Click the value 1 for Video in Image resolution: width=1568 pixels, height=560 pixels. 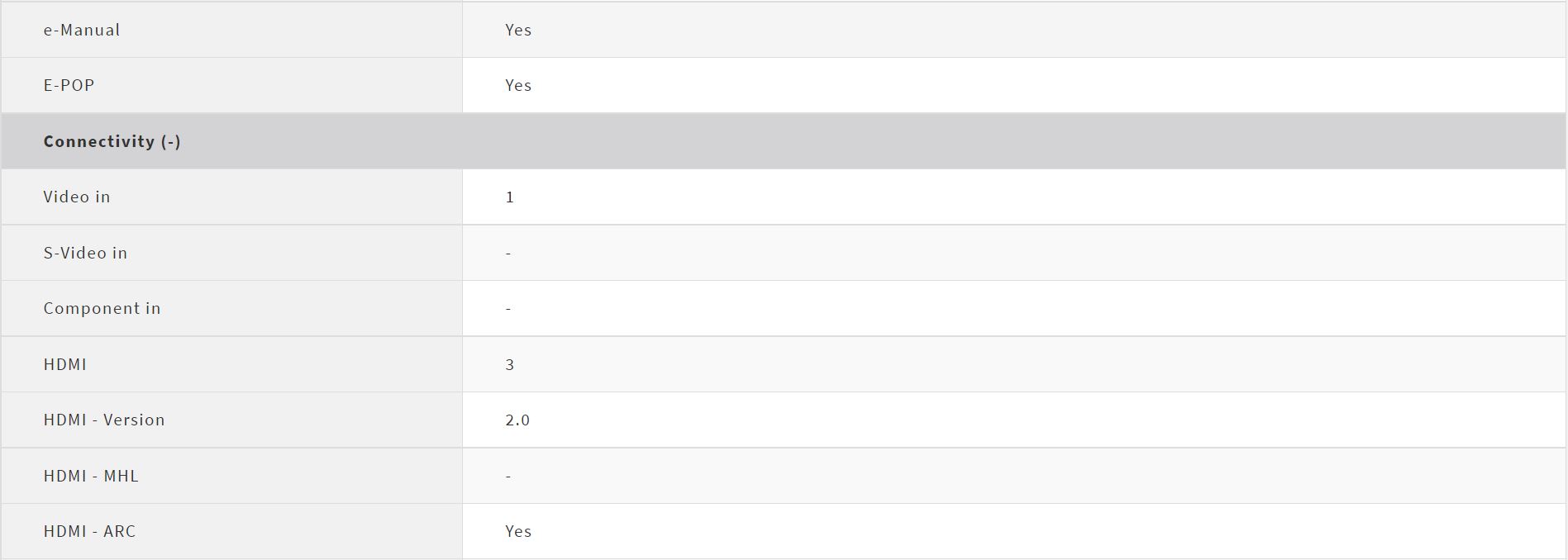click(510, 197)
